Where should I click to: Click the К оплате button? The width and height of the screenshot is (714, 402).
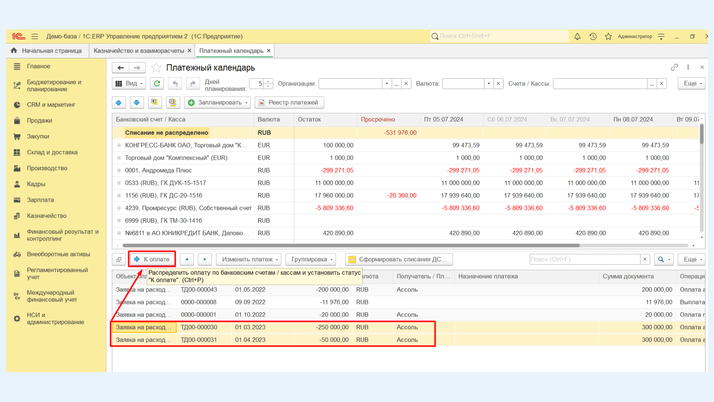[152, 259]
